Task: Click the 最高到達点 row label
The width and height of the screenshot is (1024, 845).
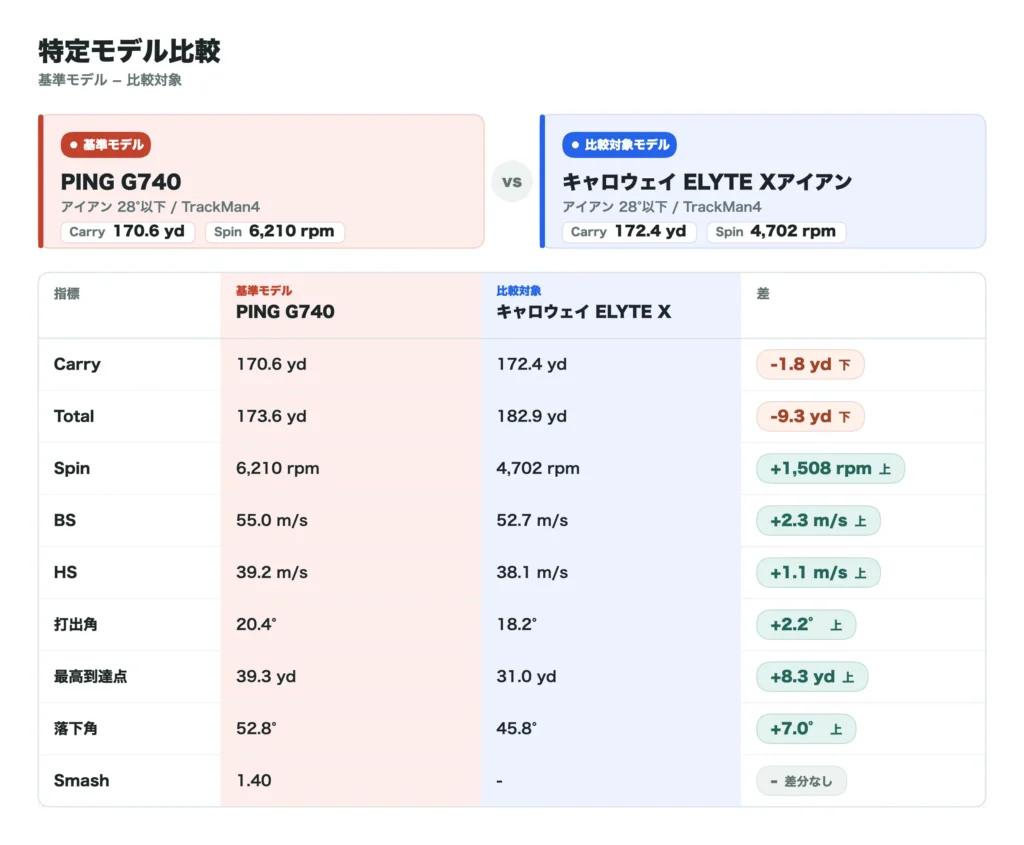Action: [x=90, y=677]
